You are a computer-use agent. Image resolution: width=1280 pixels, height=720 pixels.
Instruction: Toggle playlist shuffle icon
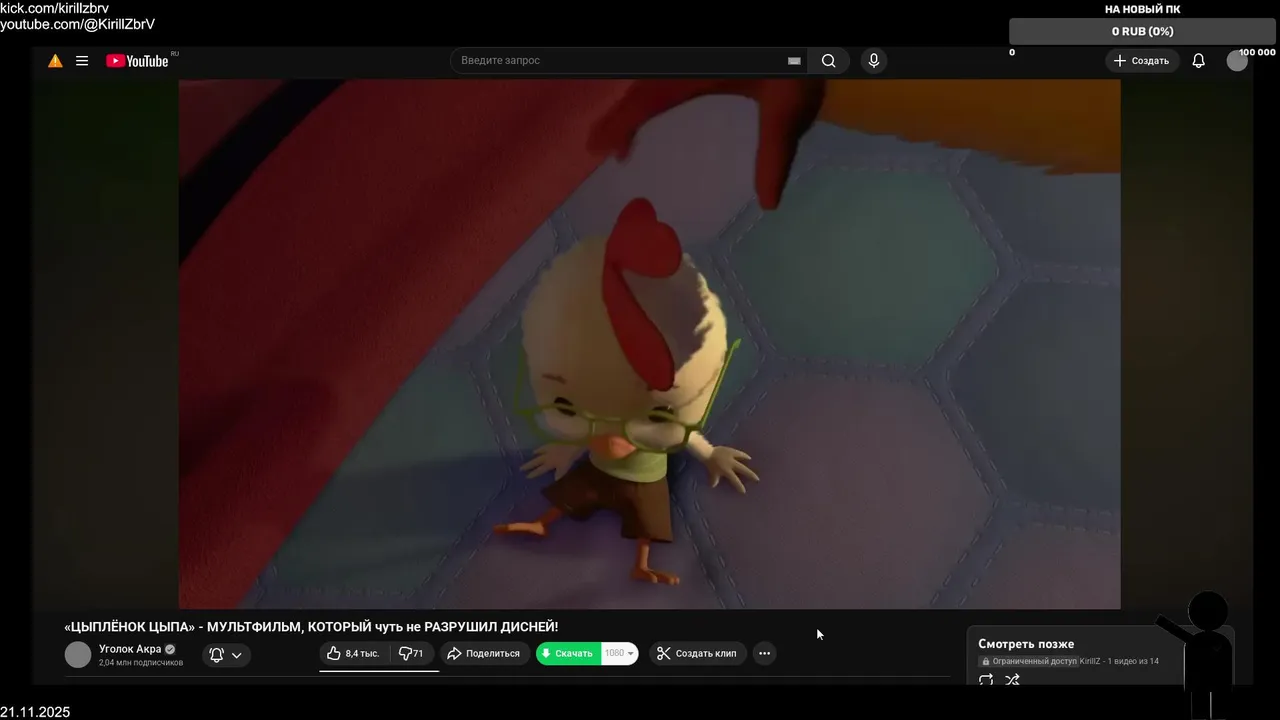(1012, 680)
